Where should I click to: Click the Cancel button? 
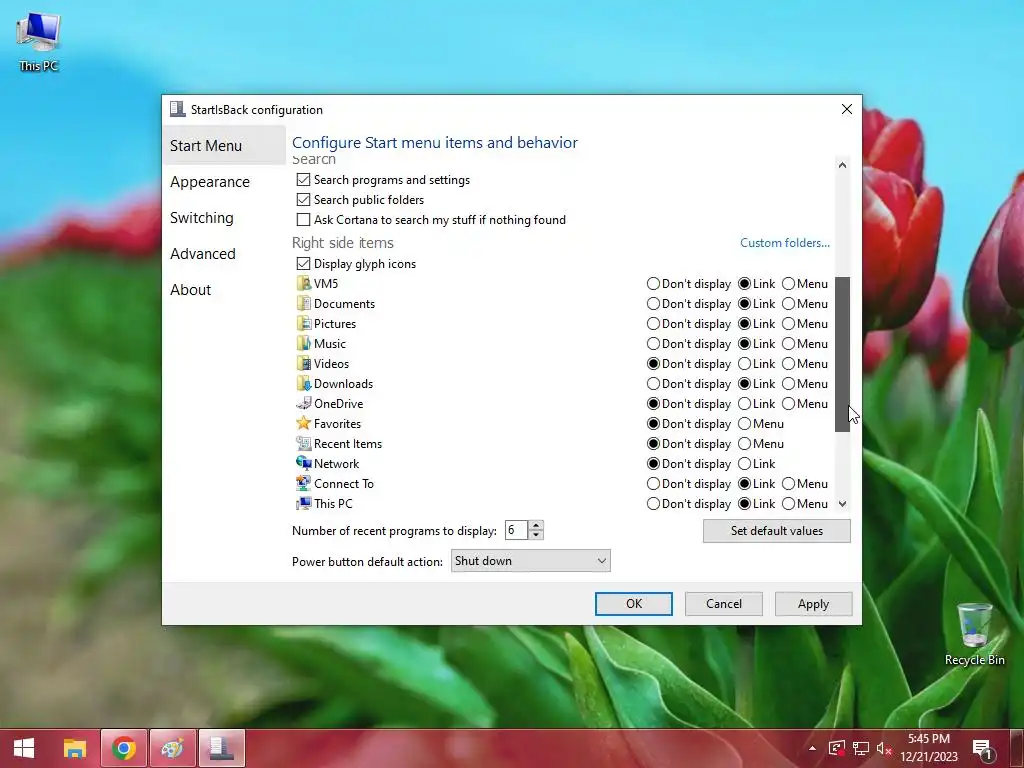click(724, 603)
